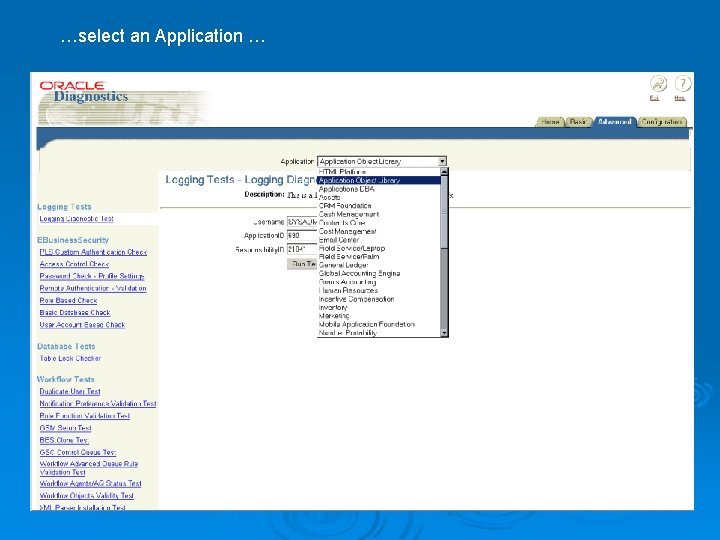
Task: Choose the Cost Management option
Action: [x=379, y=231]
